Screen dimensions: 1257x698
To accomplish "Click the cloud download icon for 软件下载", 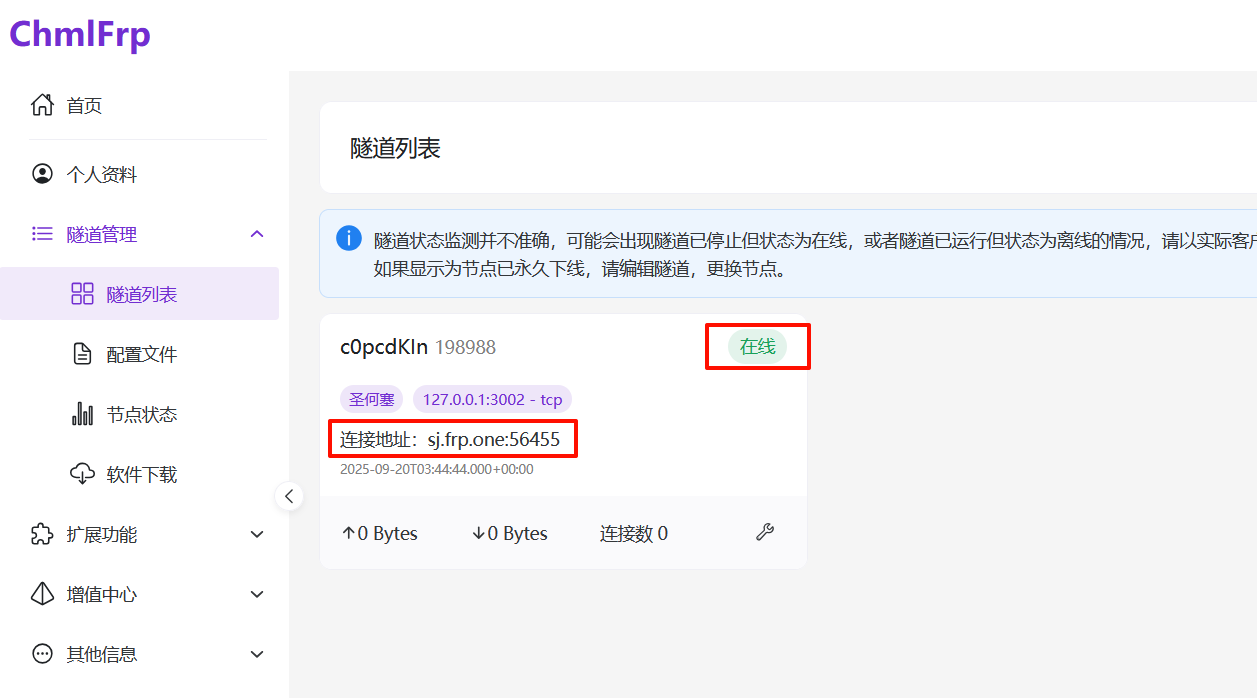I will tap(82, 474).
